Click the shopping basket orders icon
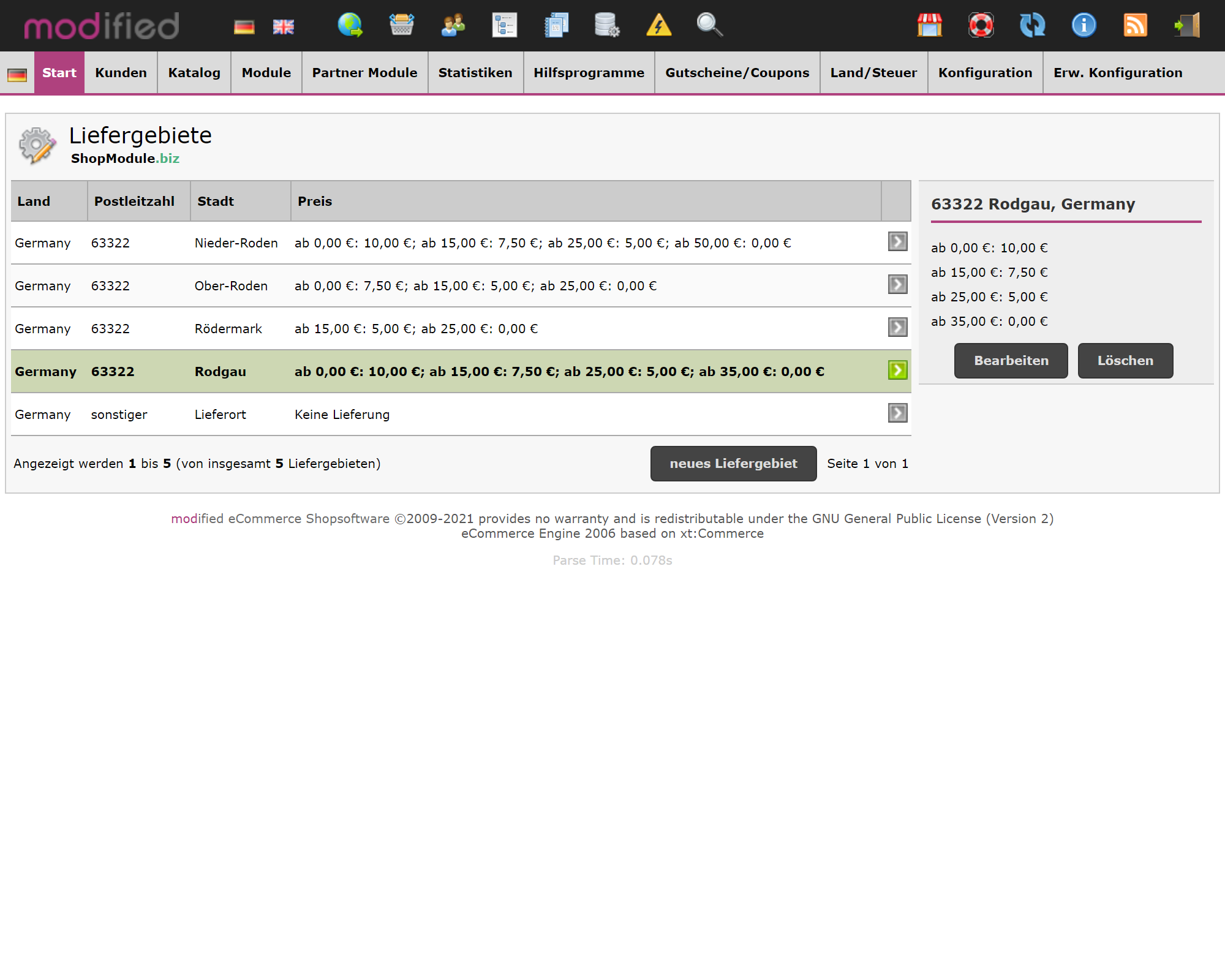The height and width of the screenshot is (980, 1225). (x=402, y=25)
